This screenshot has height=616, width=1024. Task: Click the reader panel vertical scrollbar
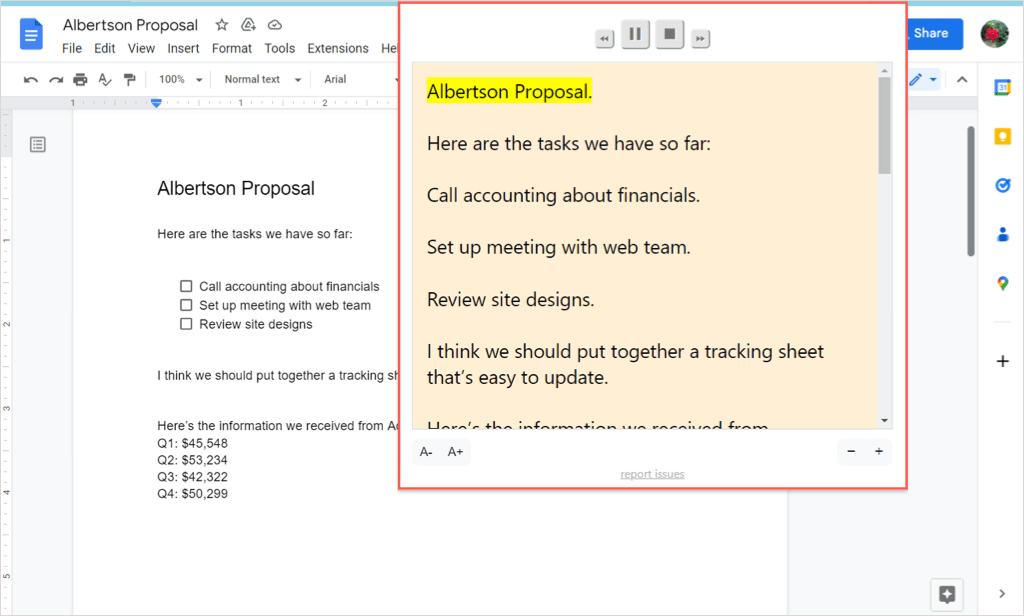pos(884,125)
